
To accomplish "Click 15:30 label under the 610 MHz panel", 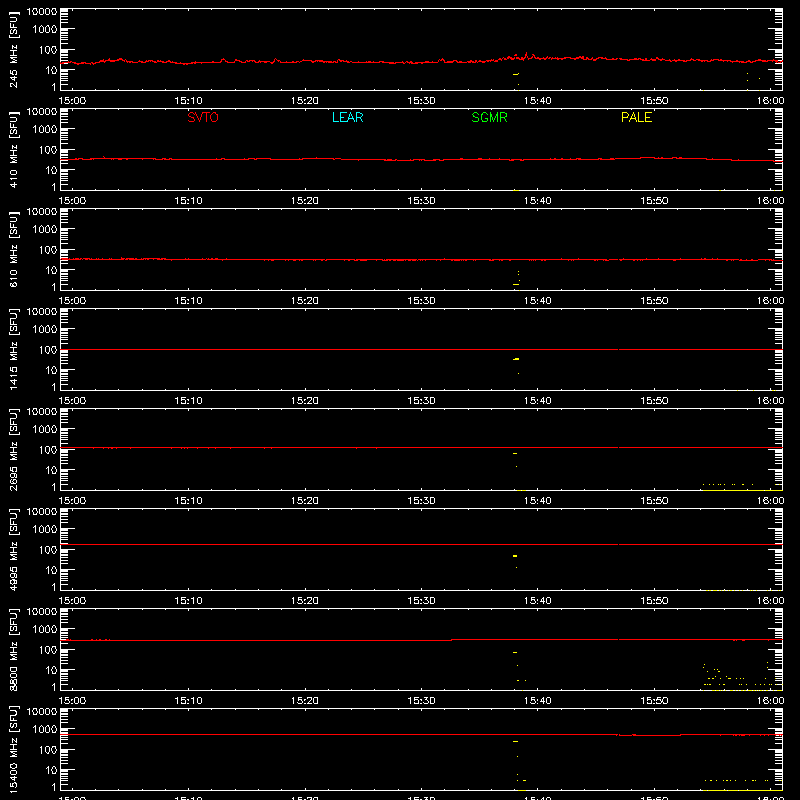I will click(x=421, y=301).
